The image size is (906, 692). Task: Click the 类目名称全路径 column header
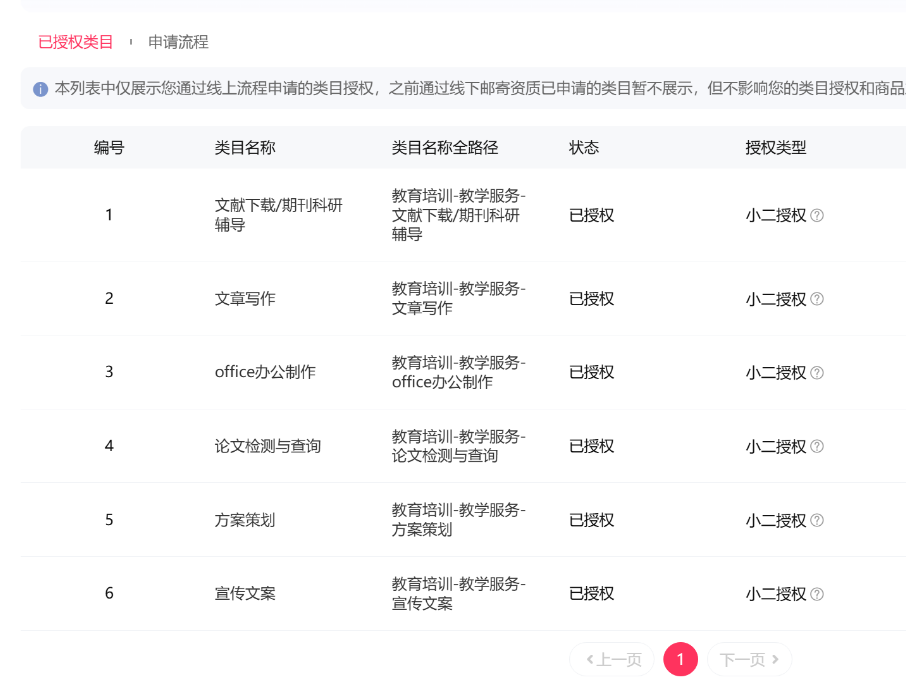coord(445,148)
